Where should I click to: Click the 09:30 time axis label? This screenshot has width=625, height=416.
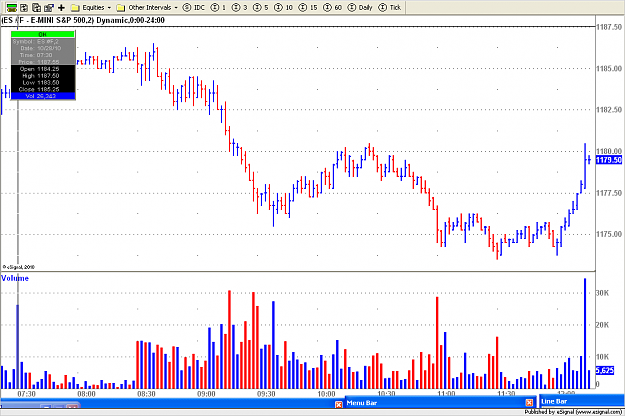click(x=266, y=394)
